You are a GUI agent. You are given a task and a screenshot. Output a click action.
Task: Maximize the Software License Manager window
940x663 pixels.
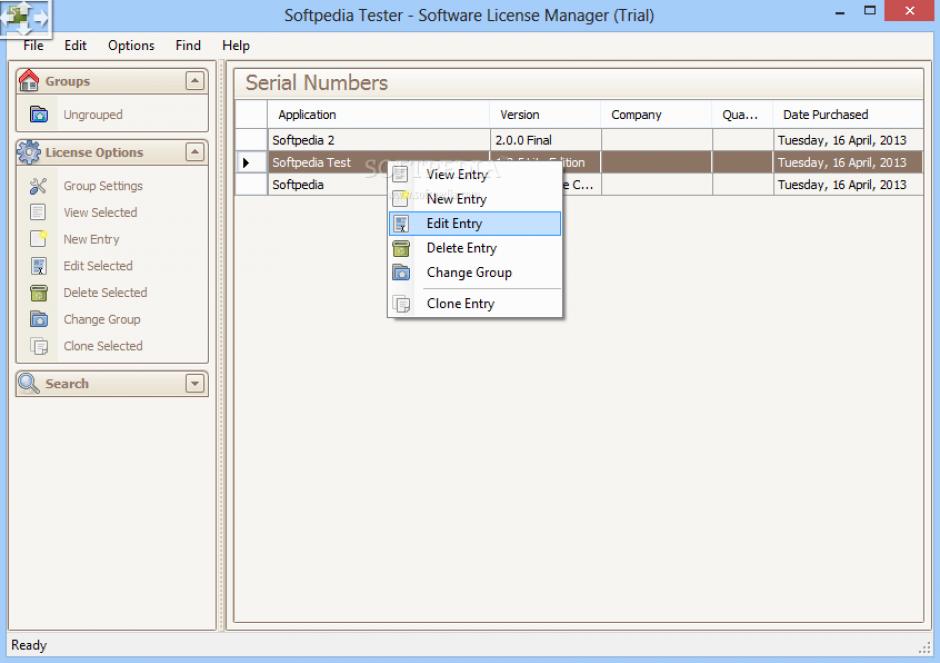870,11
